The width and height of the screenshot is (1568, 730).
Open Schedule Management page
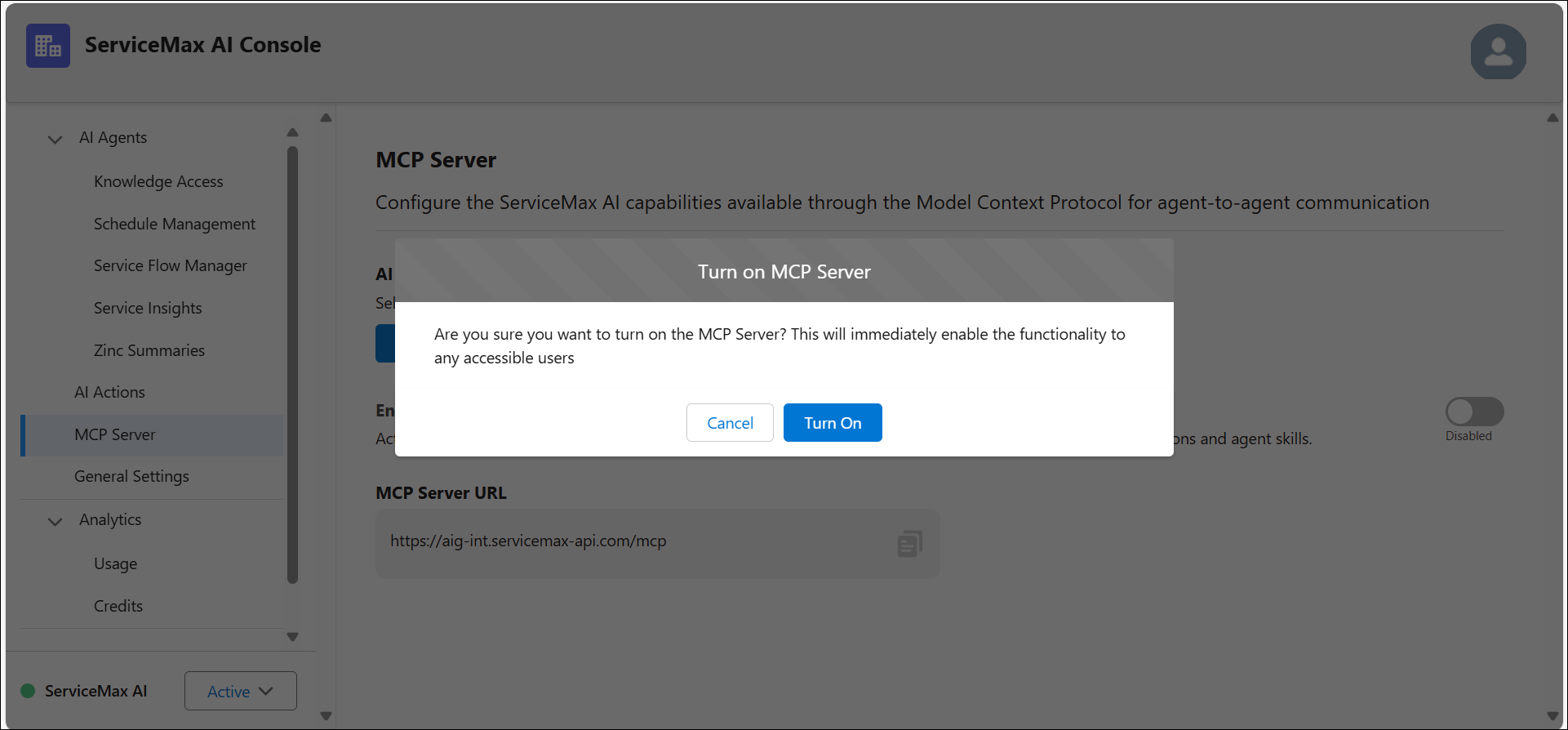(x=175, y=224)
